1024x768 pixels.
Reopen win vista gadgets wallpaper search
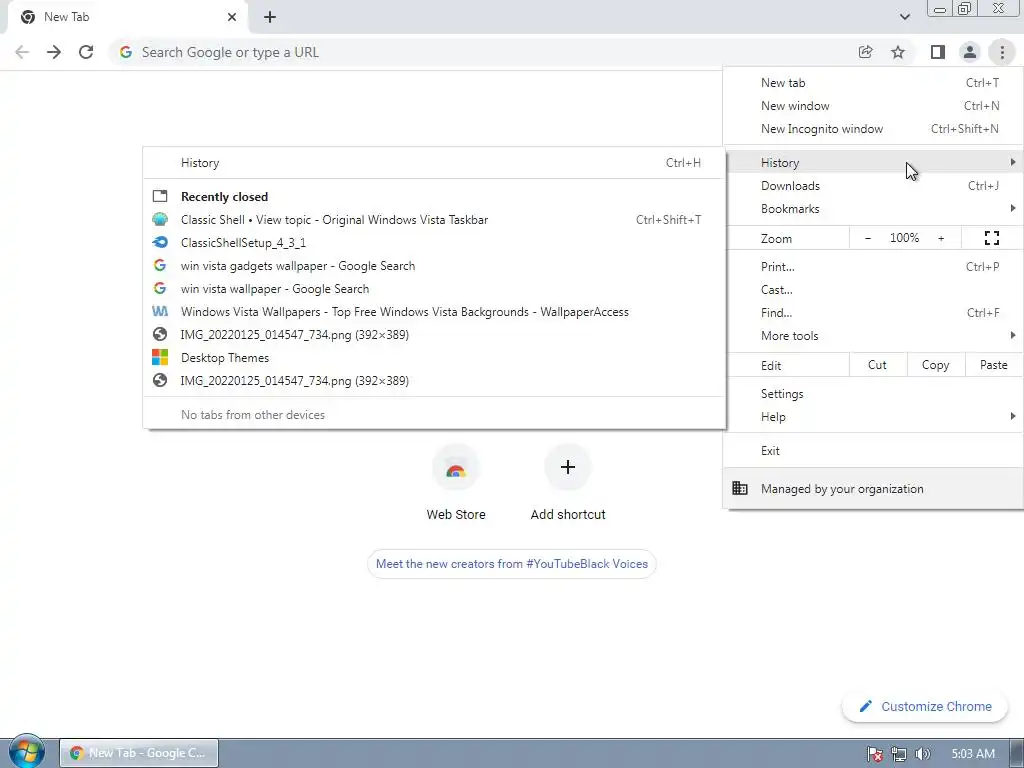point(434,266)
